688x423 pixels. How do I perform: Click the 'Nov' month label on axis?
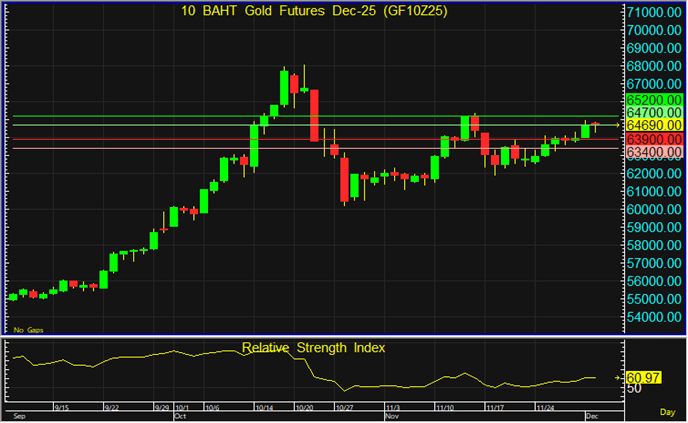(390, 413)
